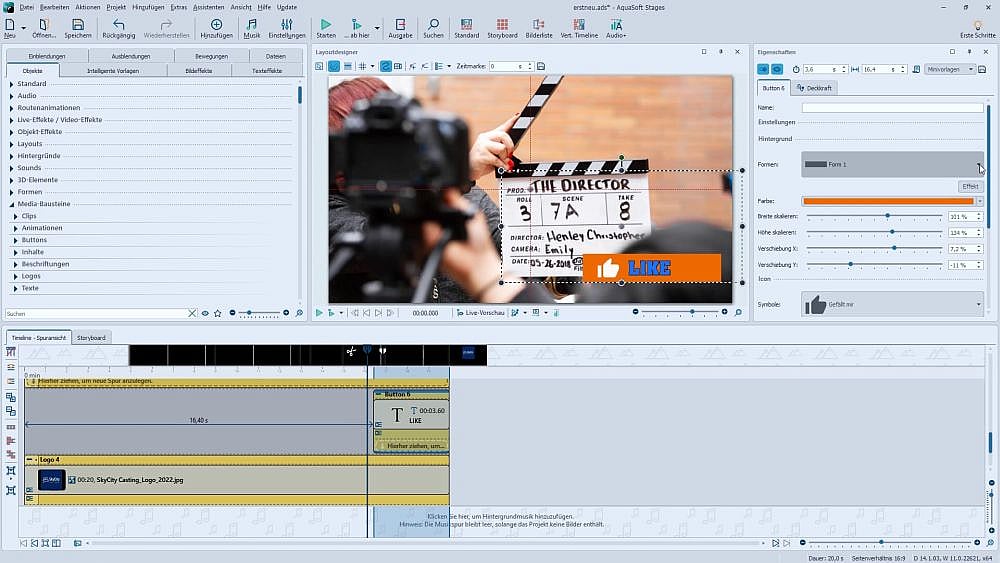The width and height of the screenshot is (1000, 563).
Task: Open the Projekt menu
Action: (x=116, y=7)
